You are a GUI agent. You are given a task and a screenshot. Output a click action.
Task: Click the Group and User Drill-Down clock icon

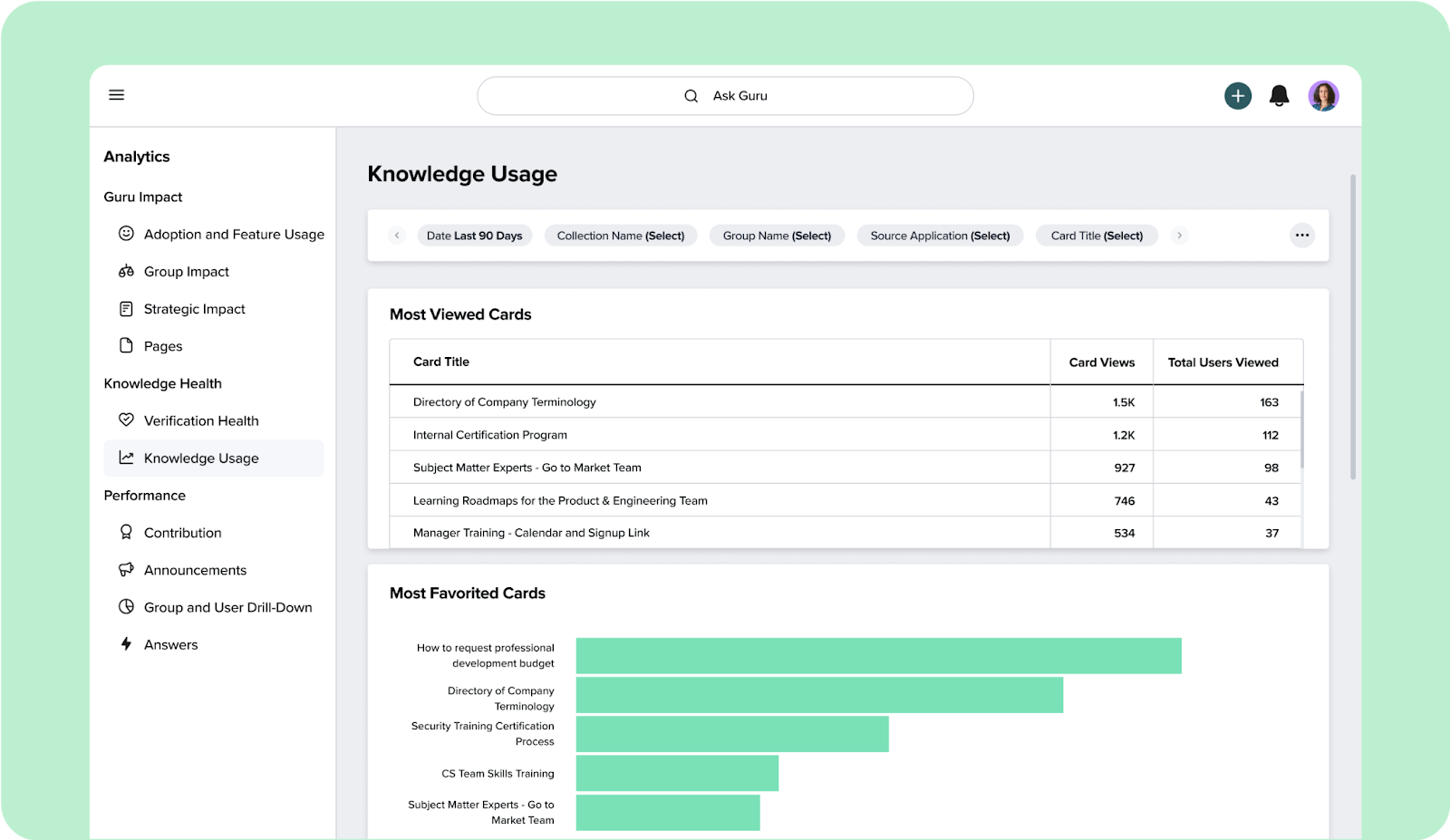tap(126, 606)
